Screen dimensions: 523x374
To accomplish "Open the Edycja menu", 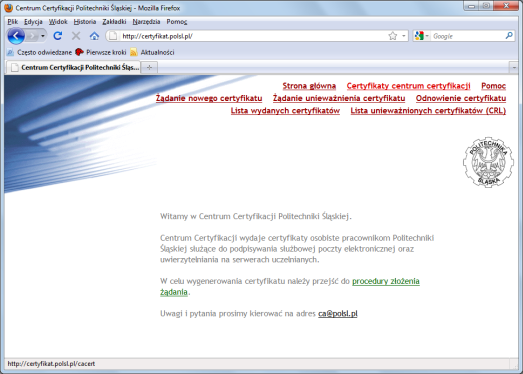I will [33, 22].
